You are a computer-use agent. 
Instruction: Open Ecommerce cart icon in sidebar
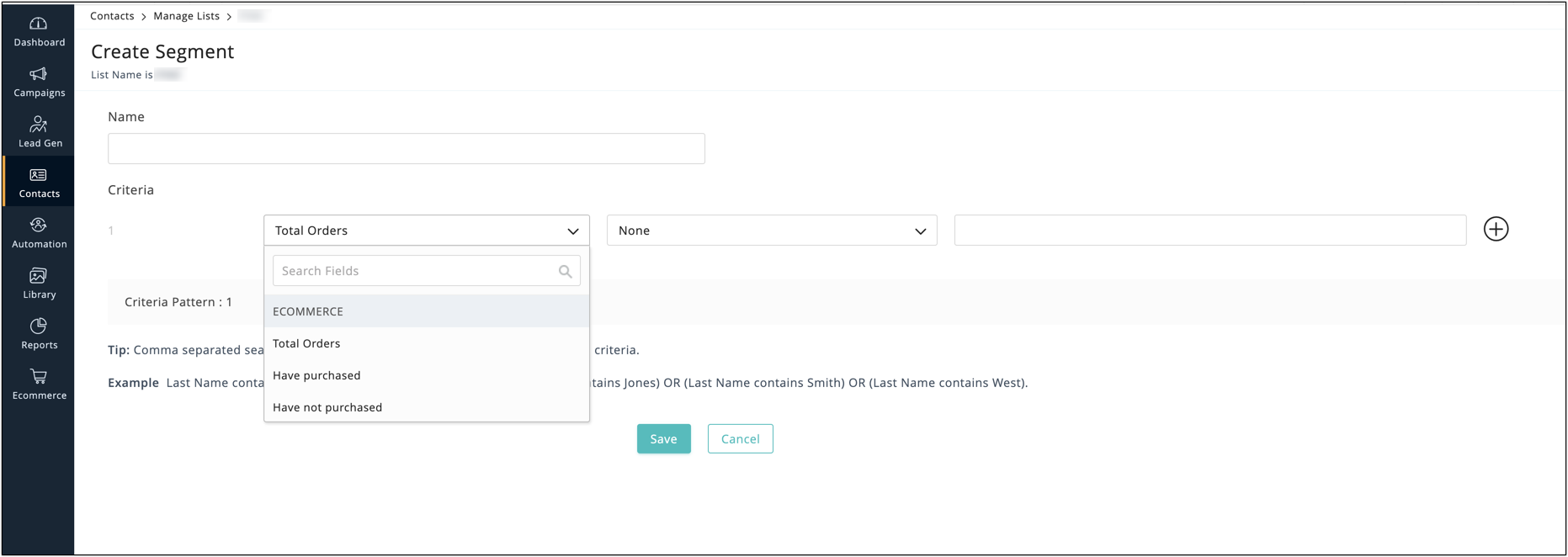(x=39, y=376)
